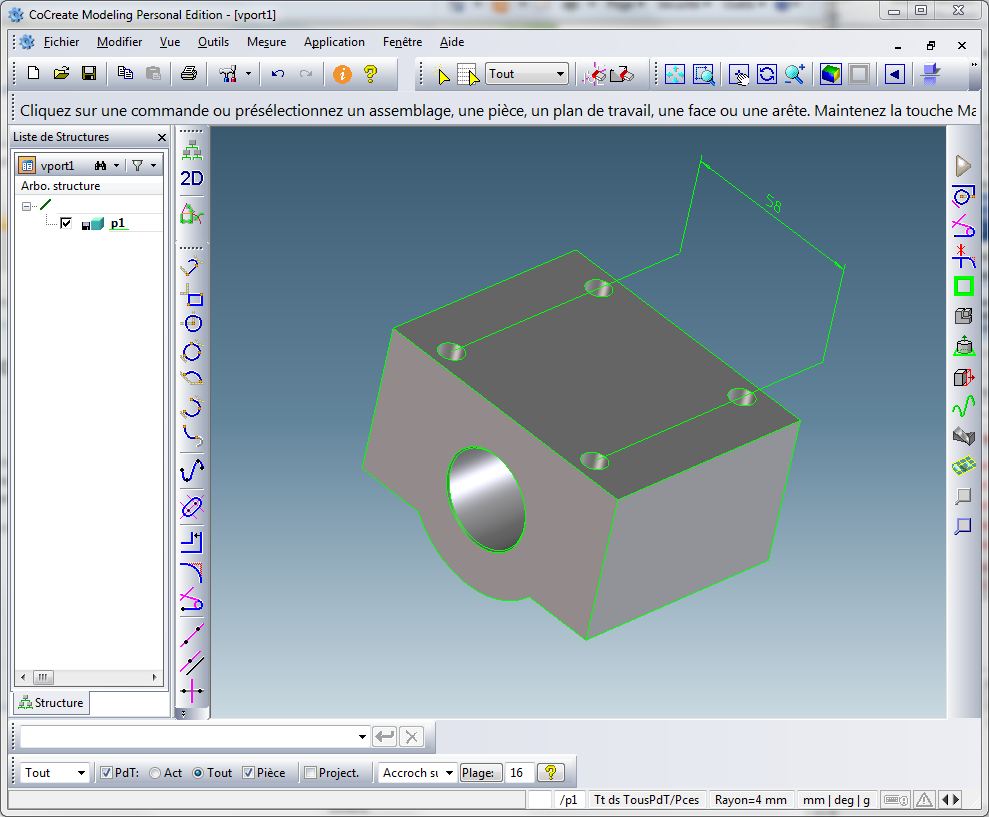Select the rectangle drawing tool
This screenshot has width=989, height=817.
click(x=192, y=295)
